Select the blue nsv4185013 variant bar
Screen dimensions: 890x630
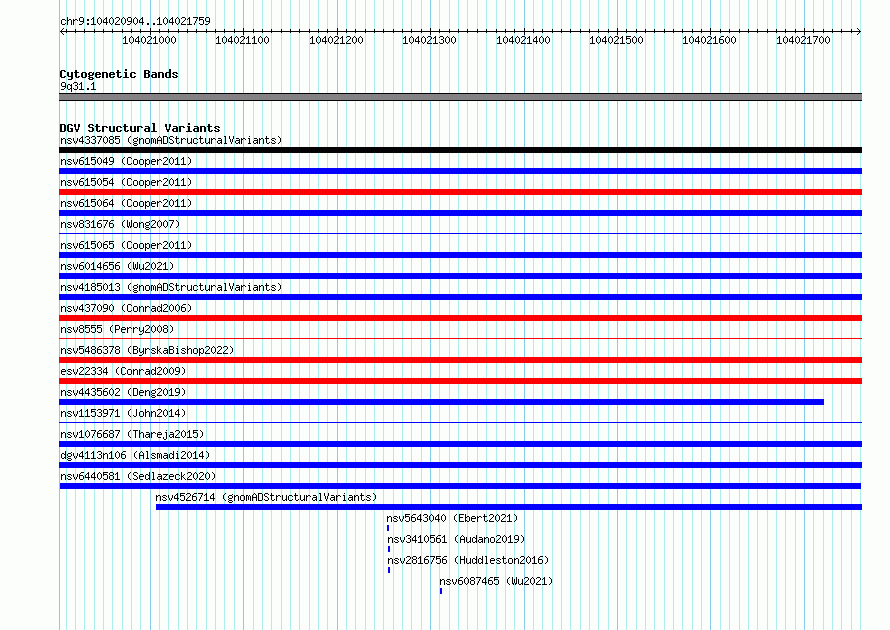460,297
